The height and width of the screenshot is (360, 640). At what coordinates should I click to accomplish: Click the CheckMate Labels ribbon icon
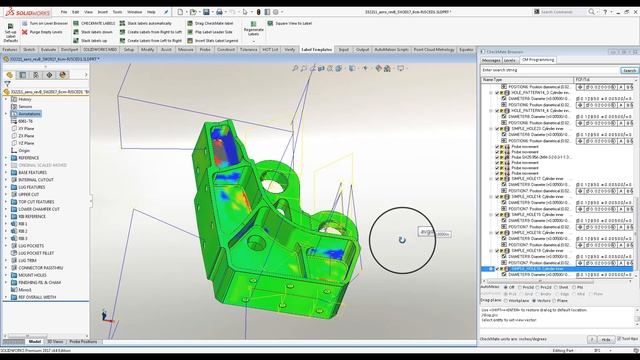point(76,23)
